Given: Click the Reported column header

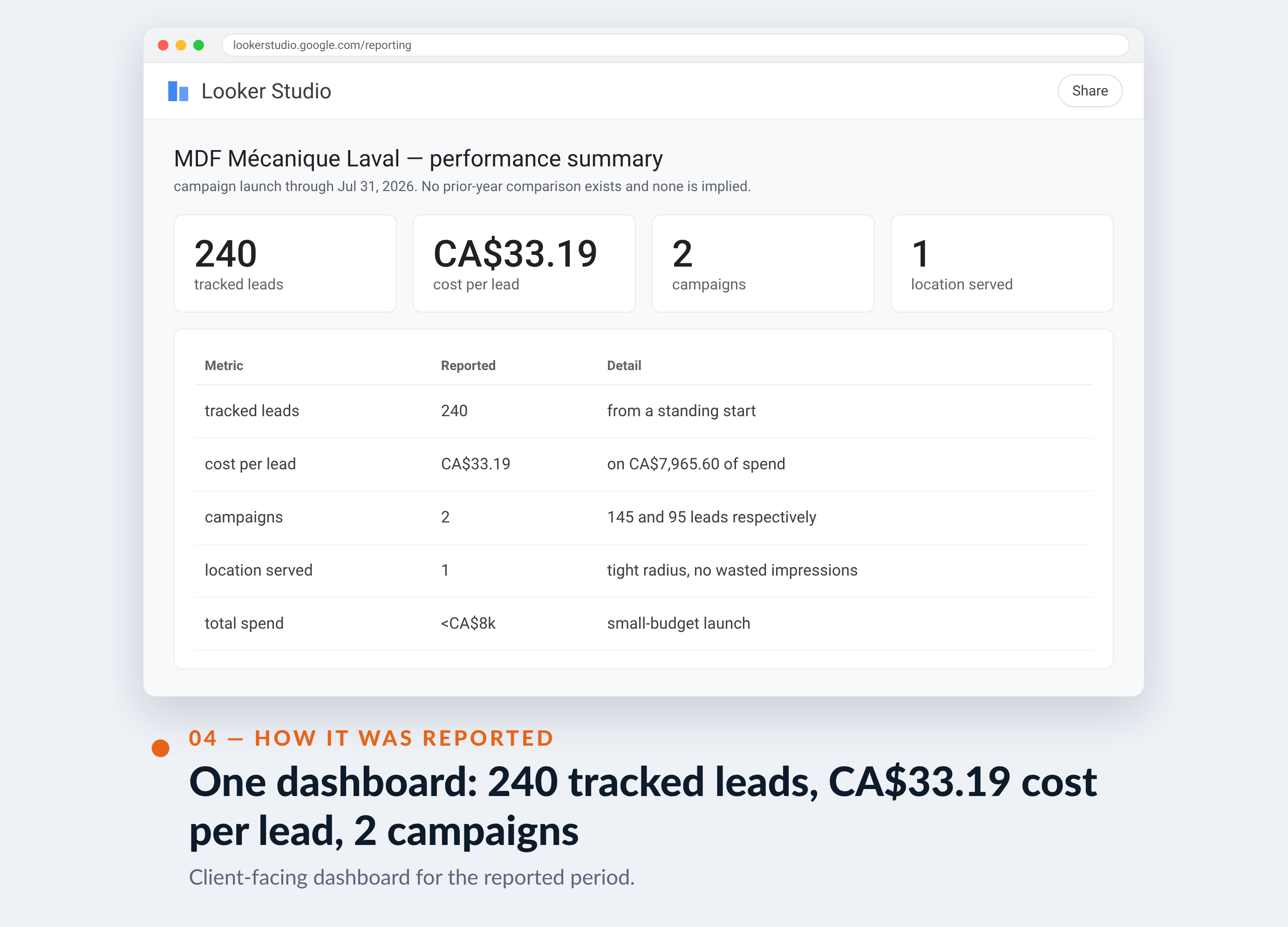Looking at the screenshot, I should pos(468,365).
